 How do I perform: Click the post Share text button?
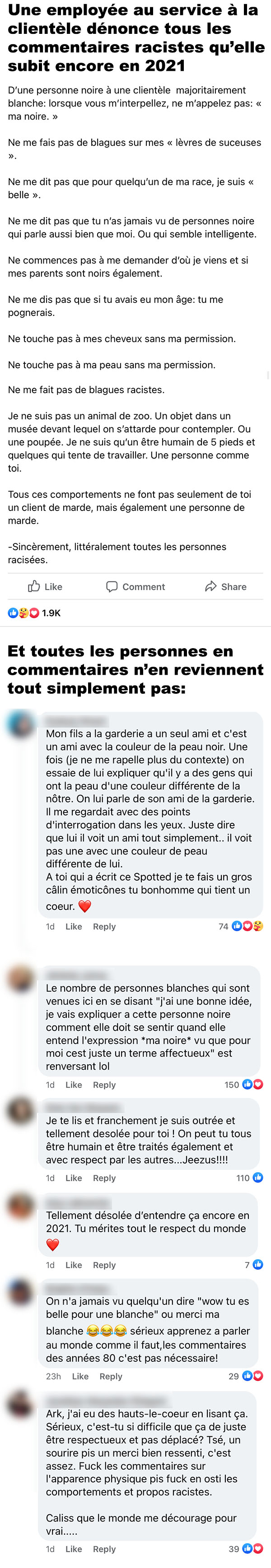[x=234, y=587]
